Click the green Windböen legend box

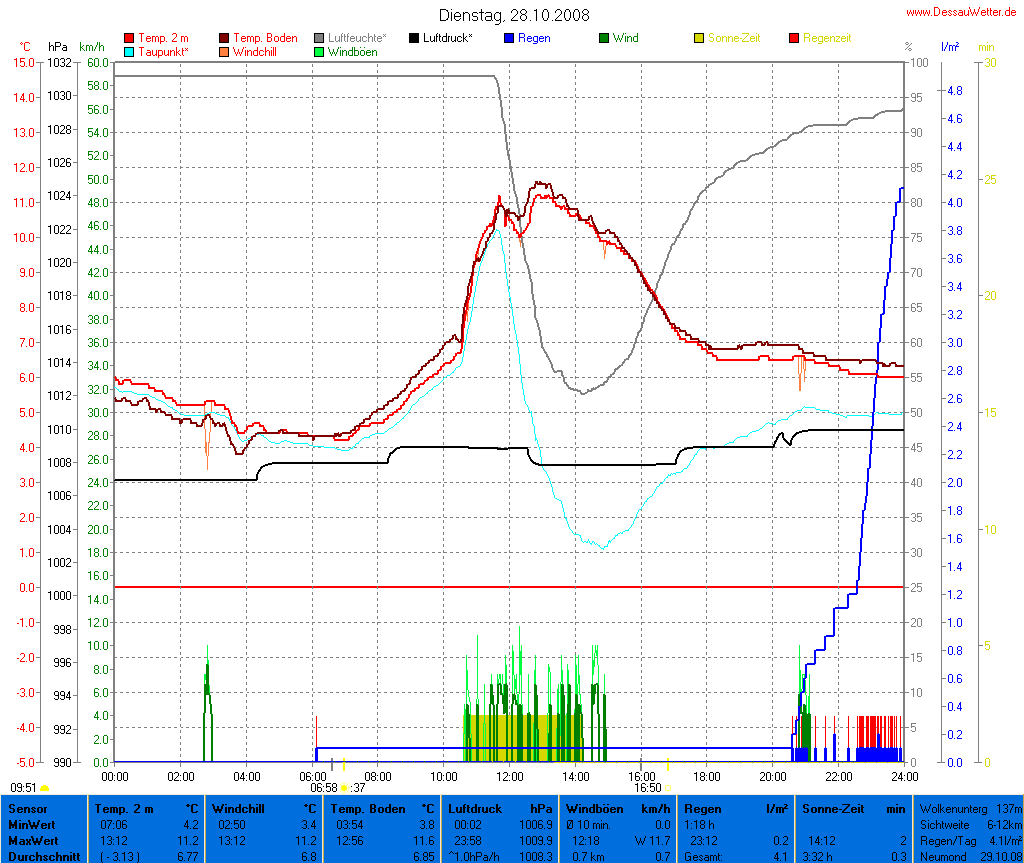[320, 51]
